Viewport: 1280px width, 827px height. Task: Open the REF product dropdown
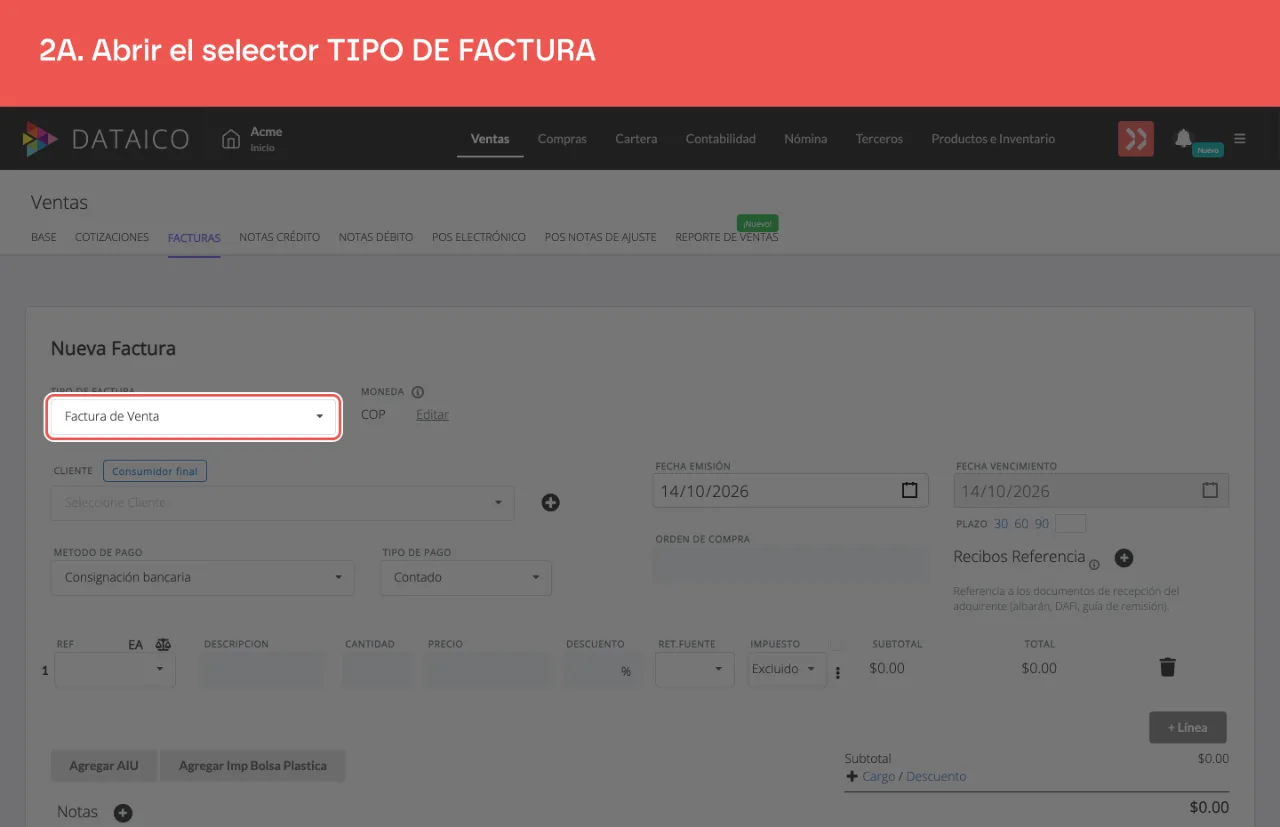point(115,670)
